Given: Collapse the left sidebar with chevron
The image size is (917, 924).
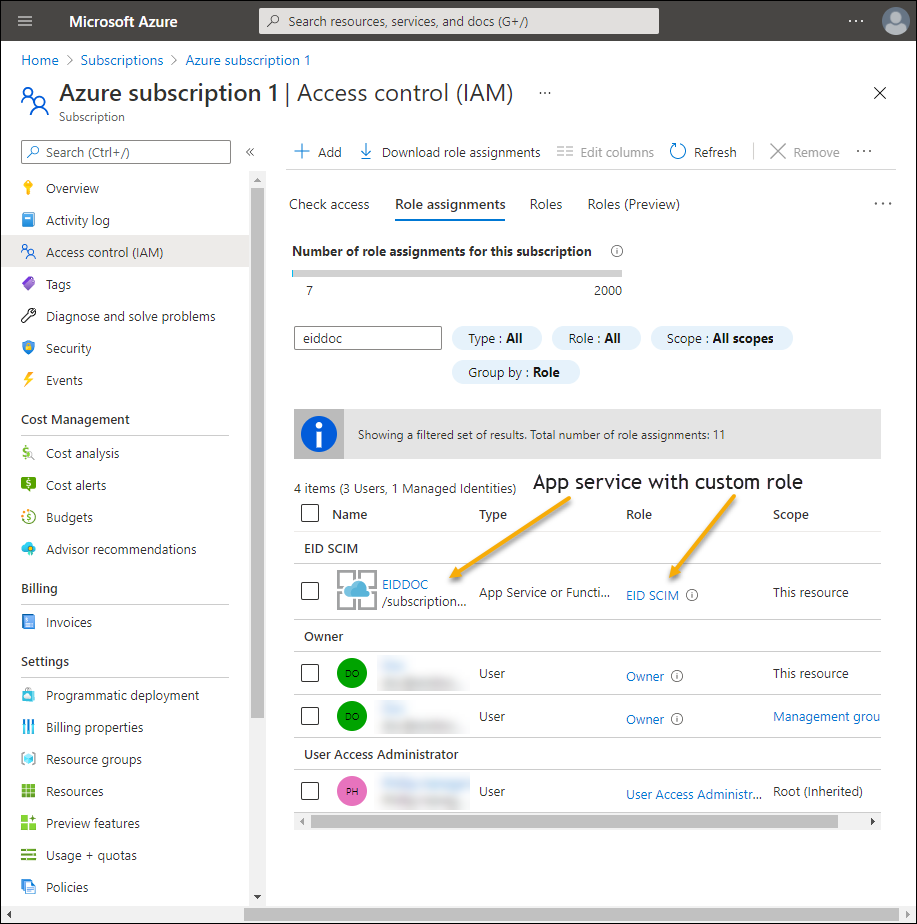Looking at the screenshot, I should (x=250, y=152).
